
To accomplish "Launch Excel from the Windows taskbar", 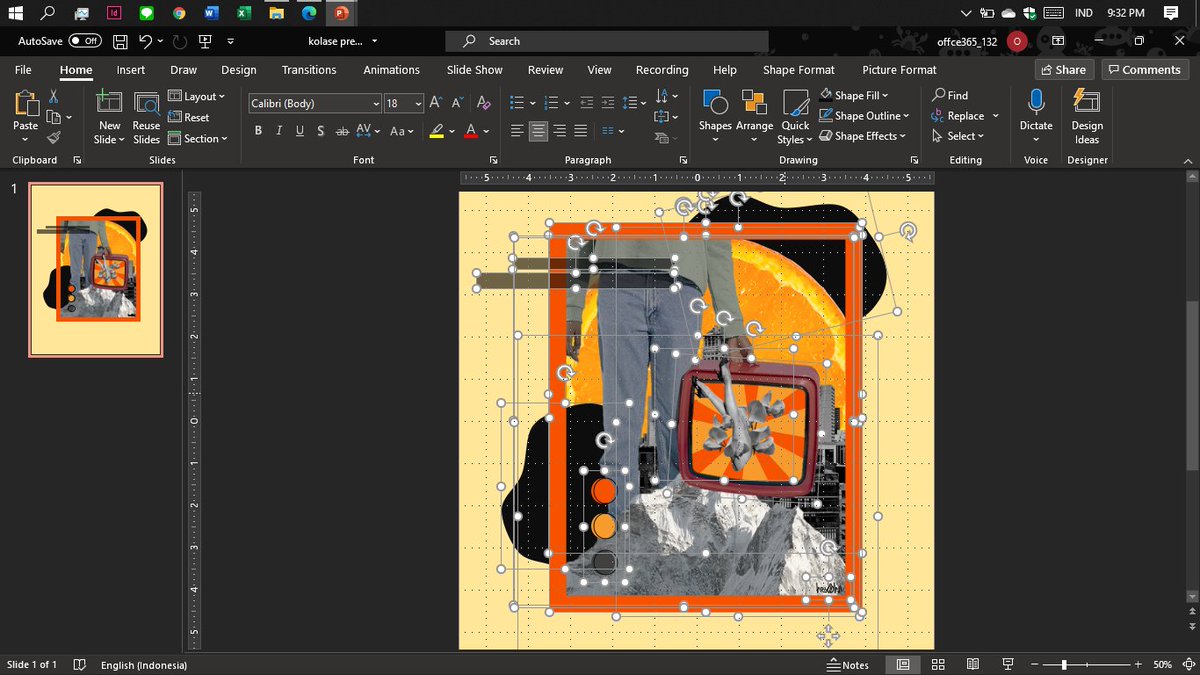I will pyautogui.click(x=243, y=13).
